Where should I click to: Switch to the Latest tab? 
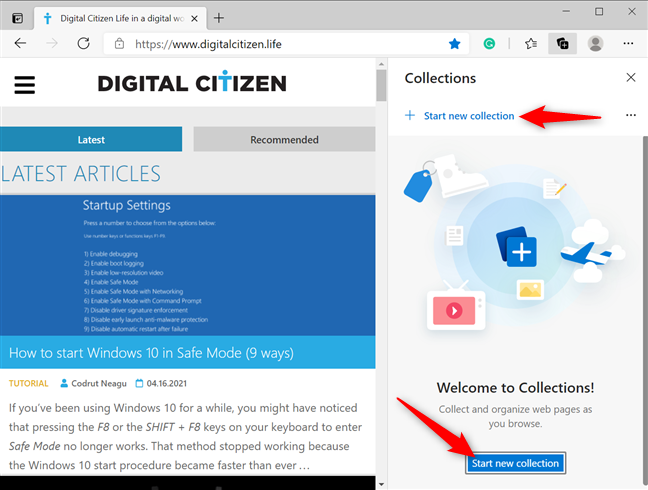tap(91, 140)
